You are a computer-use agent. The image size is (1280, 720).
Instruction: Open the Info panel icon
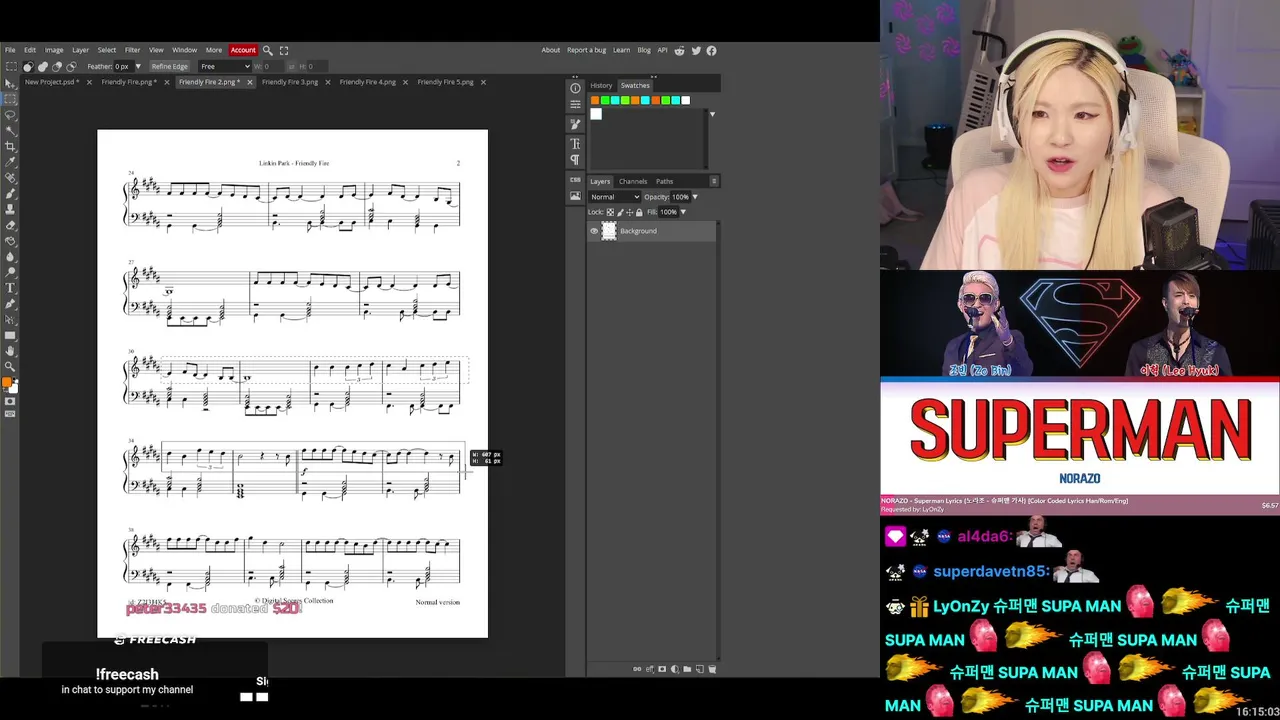click(x=575, y=88)
